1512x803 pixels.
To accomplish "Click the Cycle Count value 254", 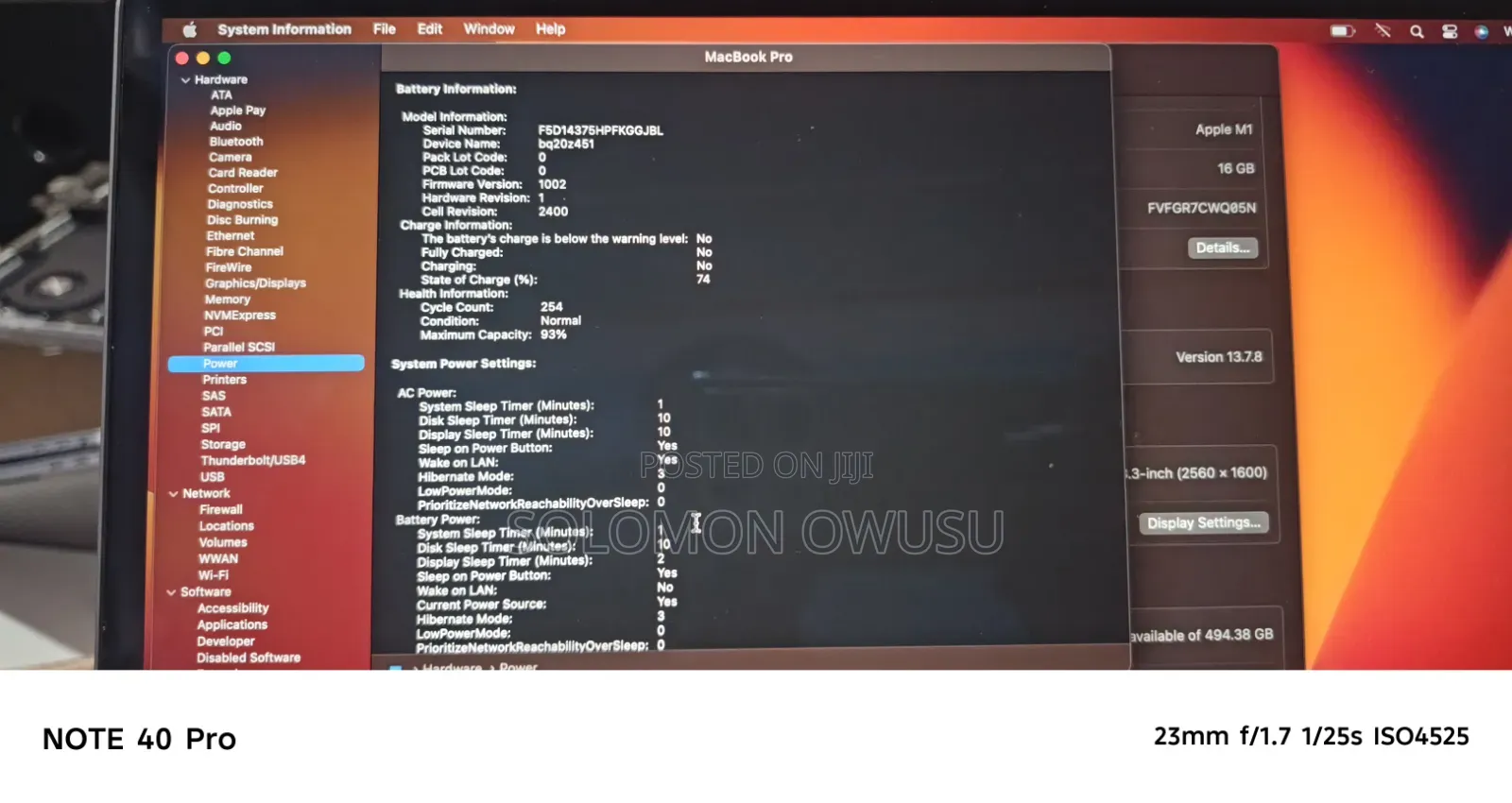I will 552,307.
